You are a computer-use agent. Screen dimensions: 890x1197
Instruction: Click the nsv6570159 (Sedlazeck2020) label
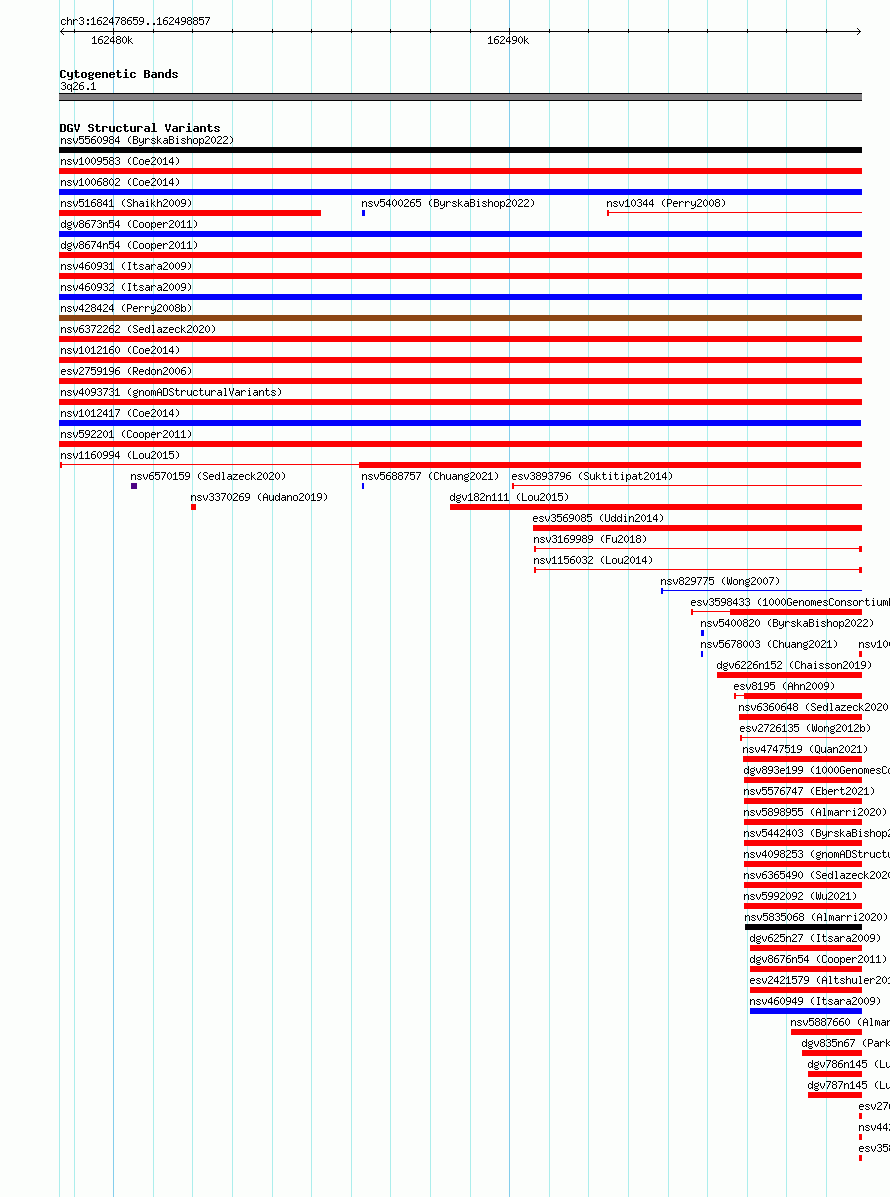coord(208,476)
